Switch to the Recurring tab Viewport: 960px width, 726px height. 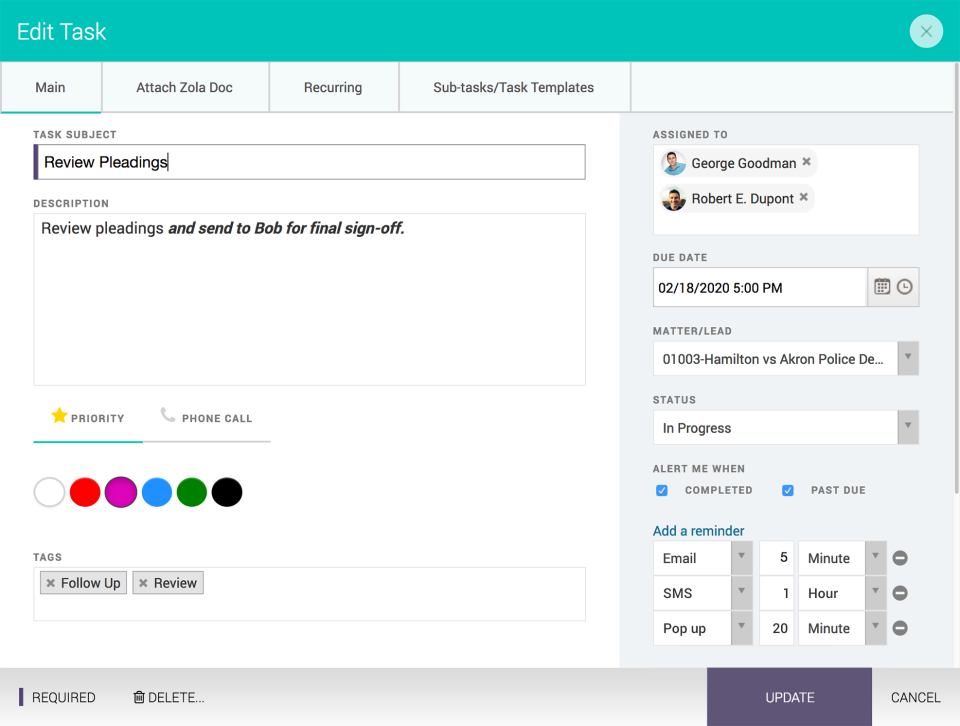[x=333, y=87]
